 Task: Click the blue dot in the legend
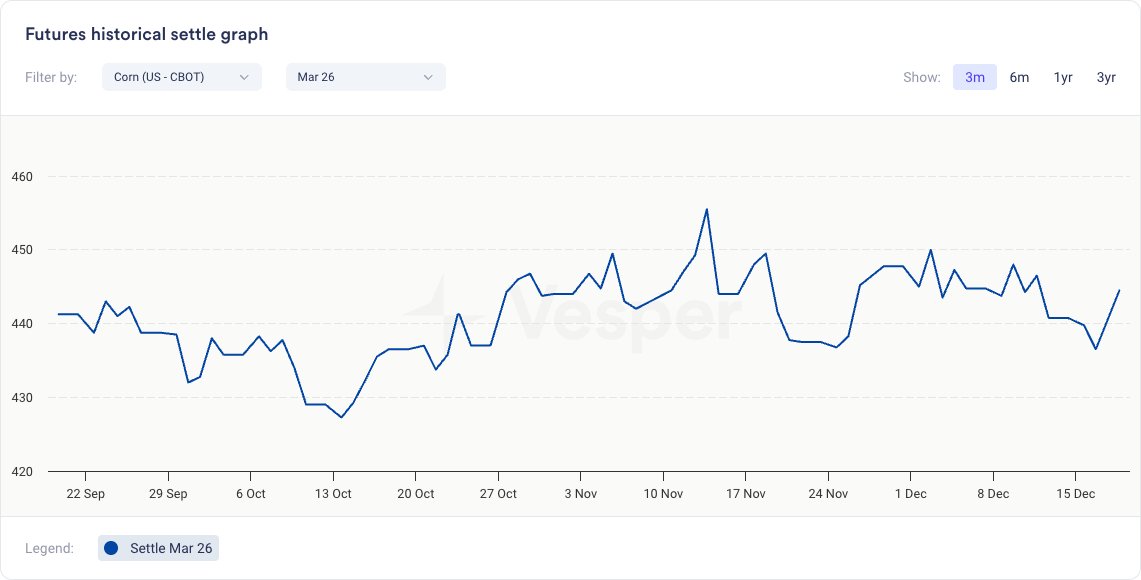point(111,548)
